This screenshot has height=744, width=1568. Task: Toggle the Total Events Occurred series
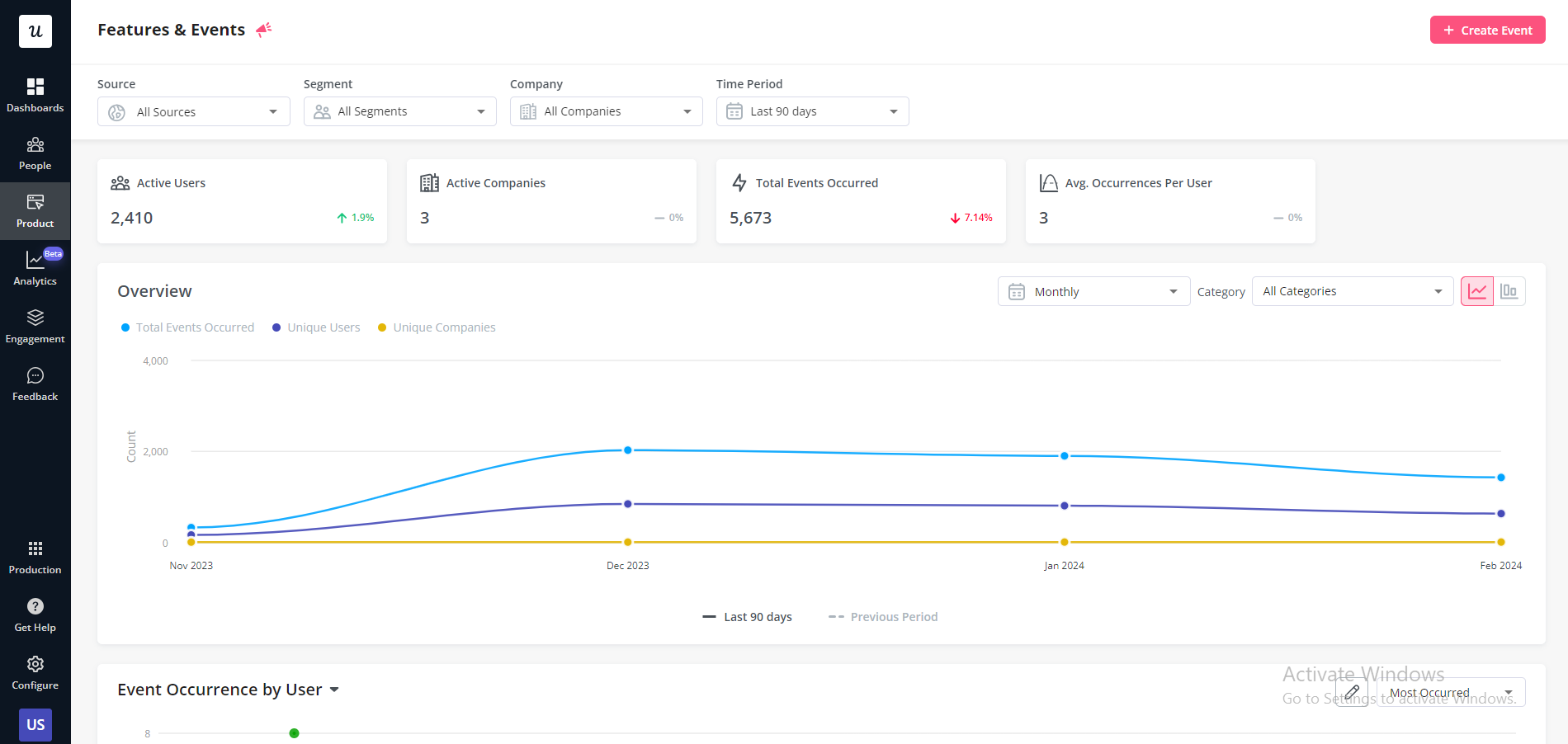click(x=187, y=327)
